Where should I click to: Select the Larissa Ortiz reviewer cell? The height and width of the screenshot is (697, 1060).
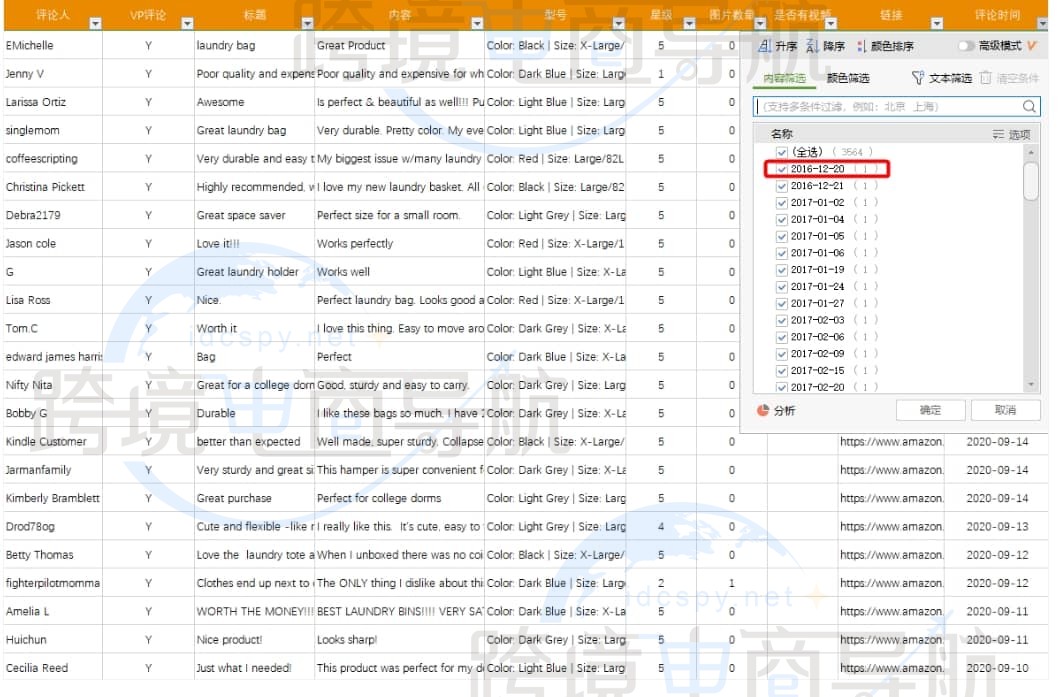(x=53, y=102)
